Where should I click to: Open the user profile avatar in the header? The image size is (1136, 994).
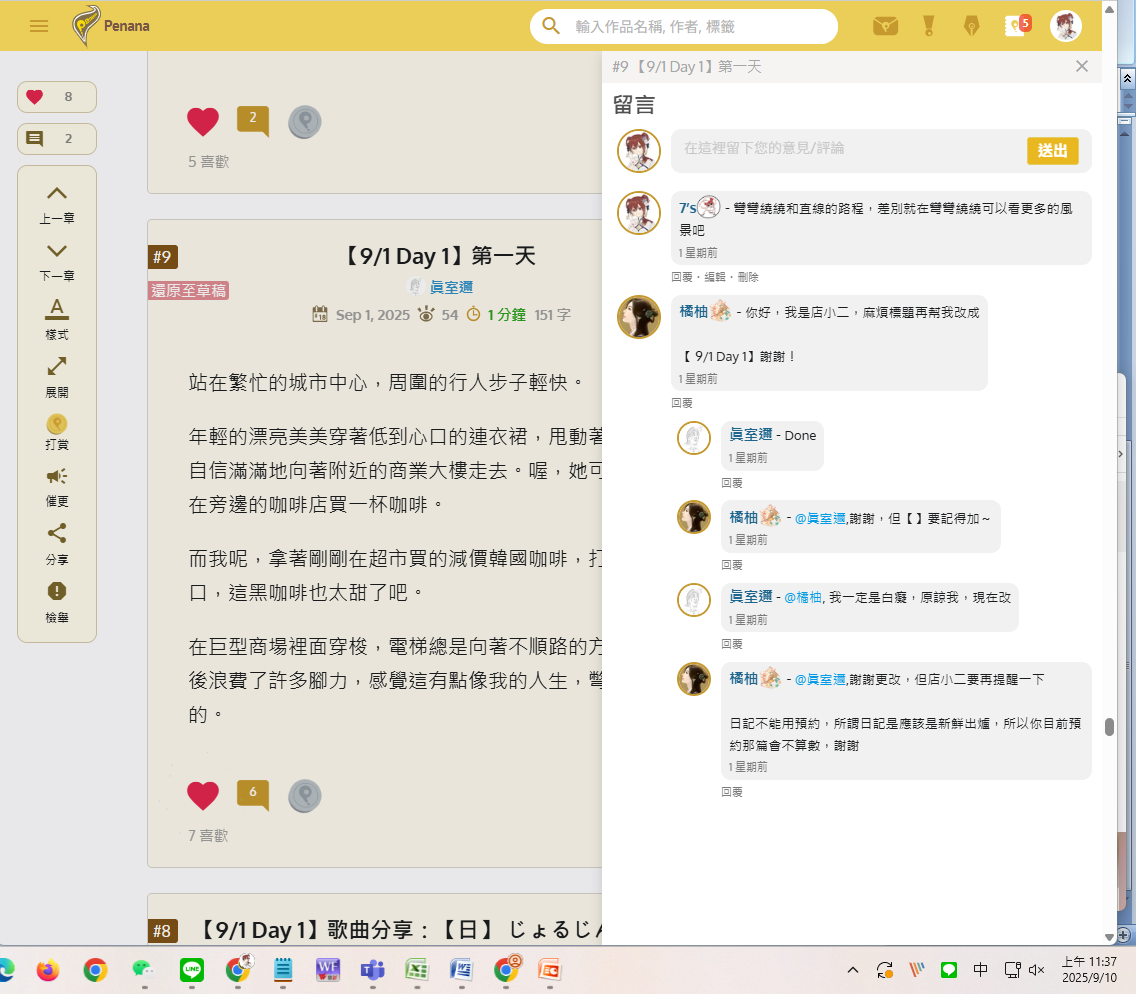(x=1066, y=26)
